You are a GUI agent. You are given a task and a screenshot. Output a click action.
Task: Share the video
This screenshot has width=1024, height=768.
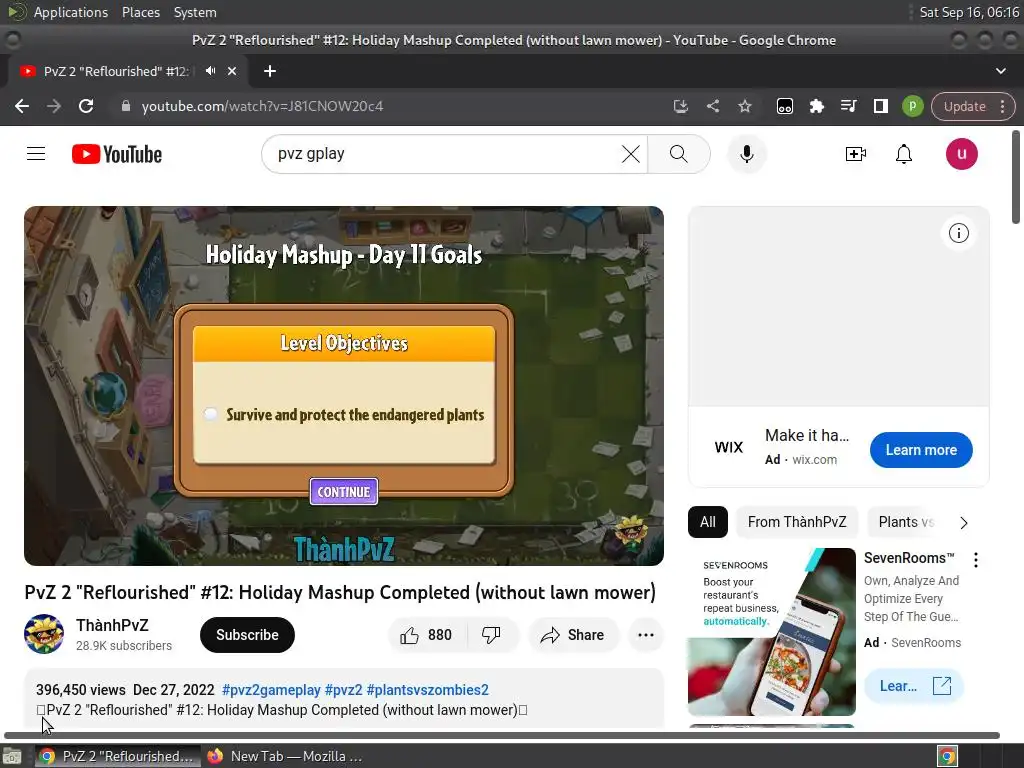[573, 635]
